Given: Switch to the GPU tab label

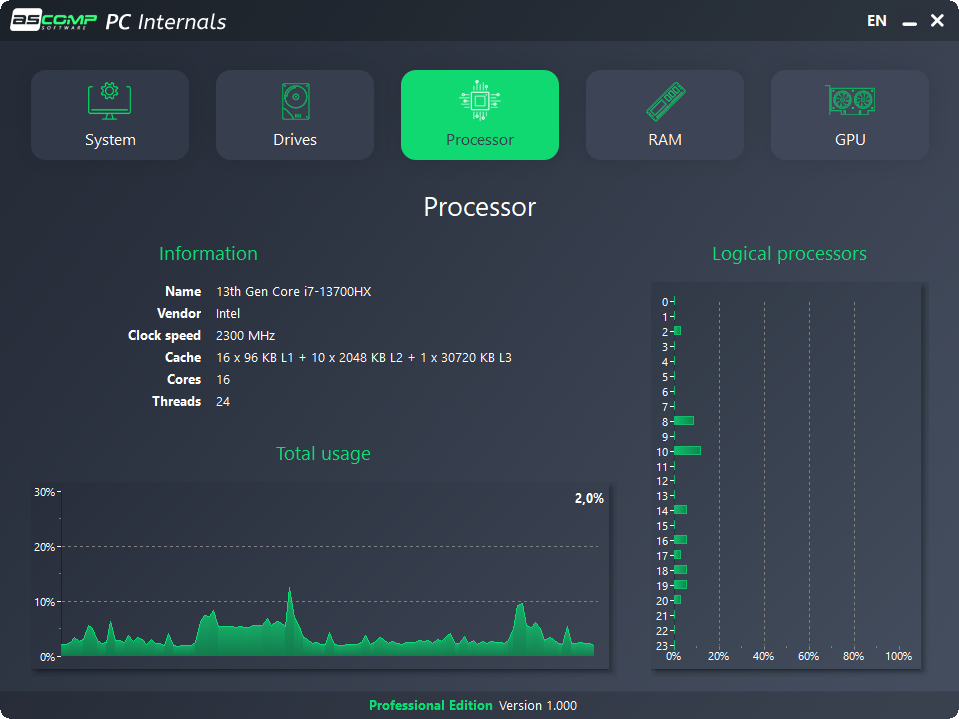Looking at the screenshot, I should click(x=850, y=140).
